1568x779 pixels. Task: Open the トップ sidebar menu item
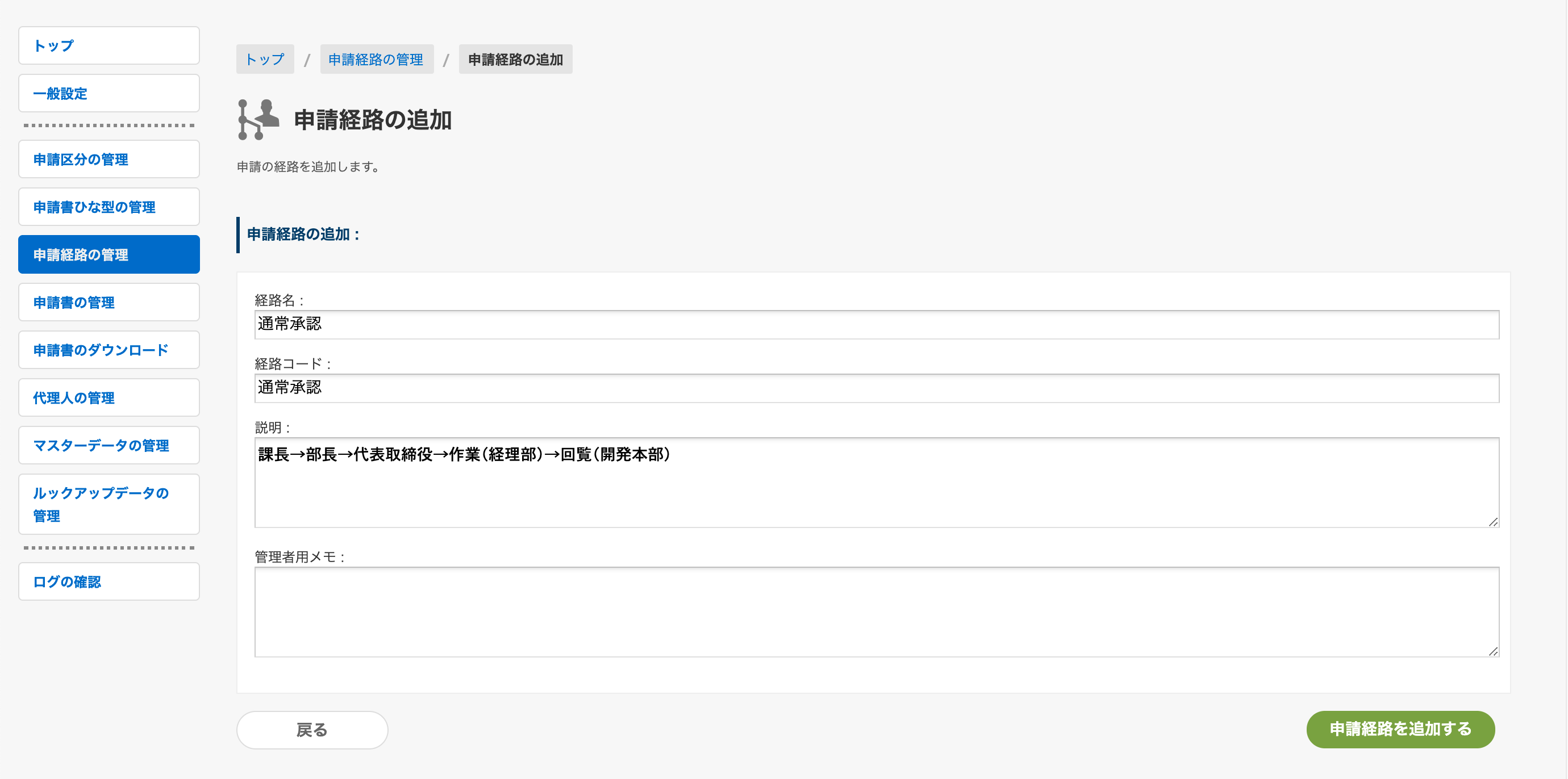click(x=109, y=45)
